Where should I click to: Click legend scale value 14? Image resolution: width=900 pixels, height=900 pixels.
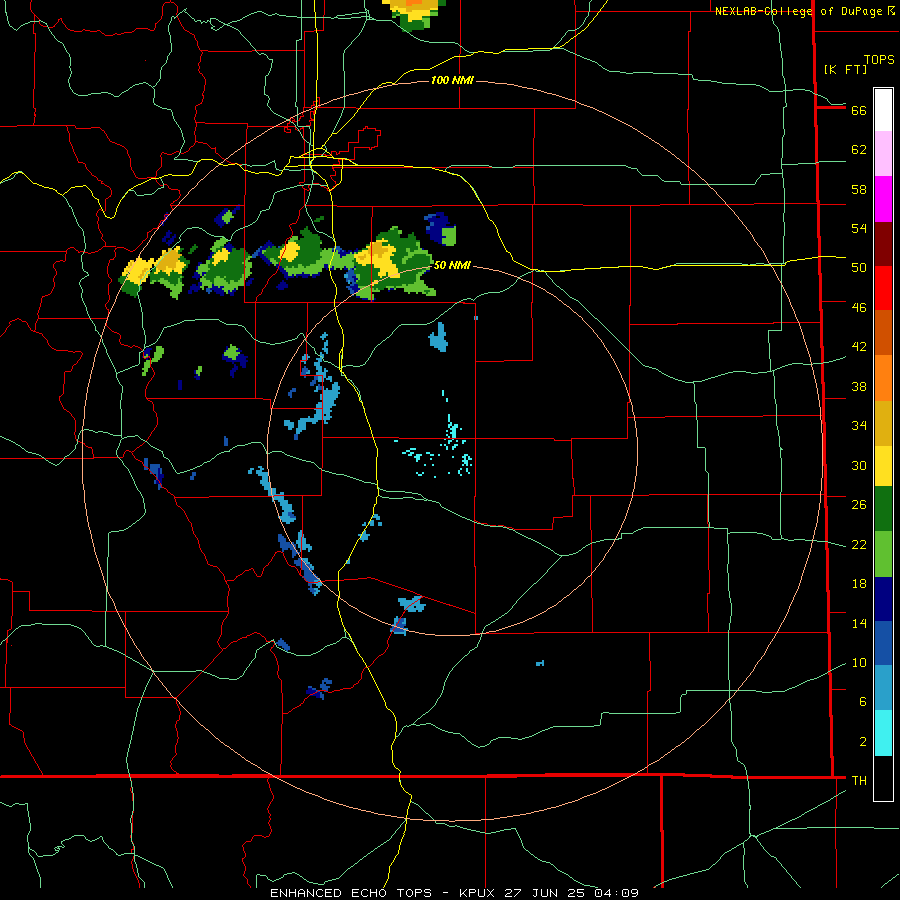point(859,623)
